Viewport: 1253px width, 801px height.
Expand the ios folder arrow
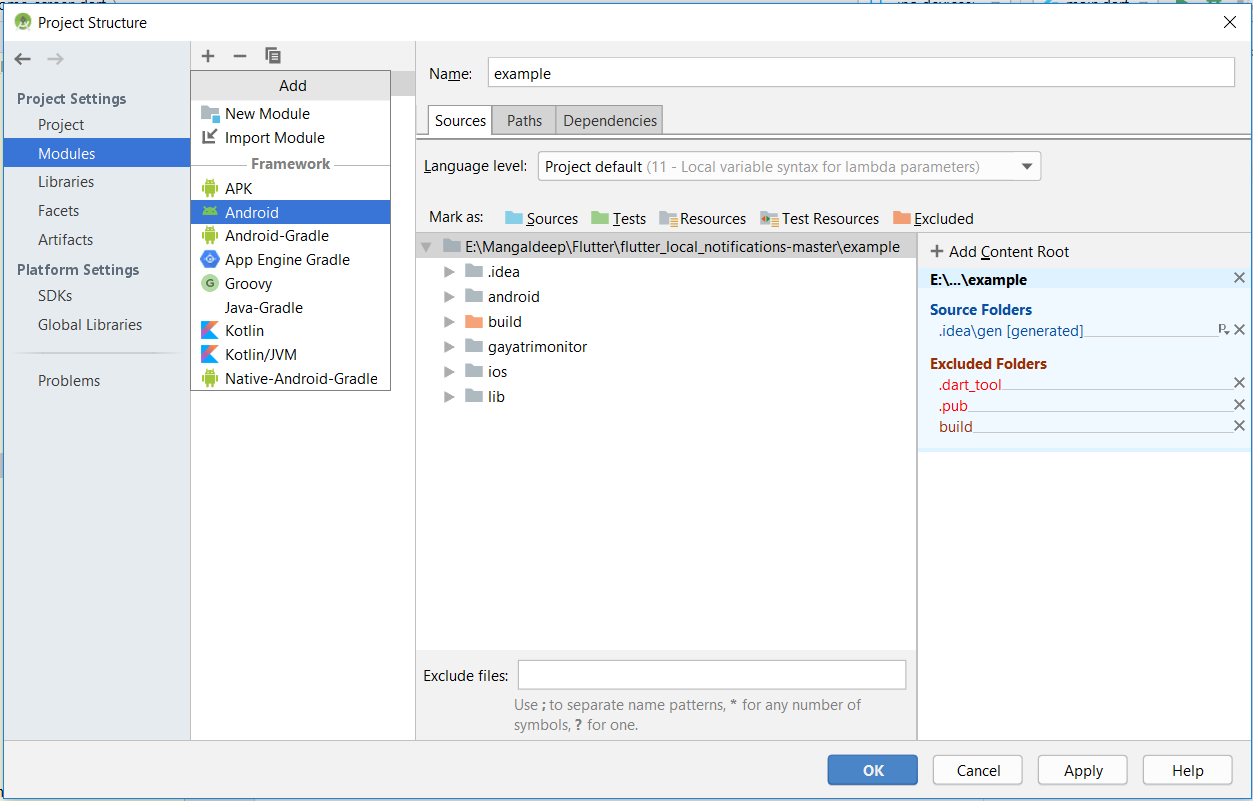[x=449, y=372]
